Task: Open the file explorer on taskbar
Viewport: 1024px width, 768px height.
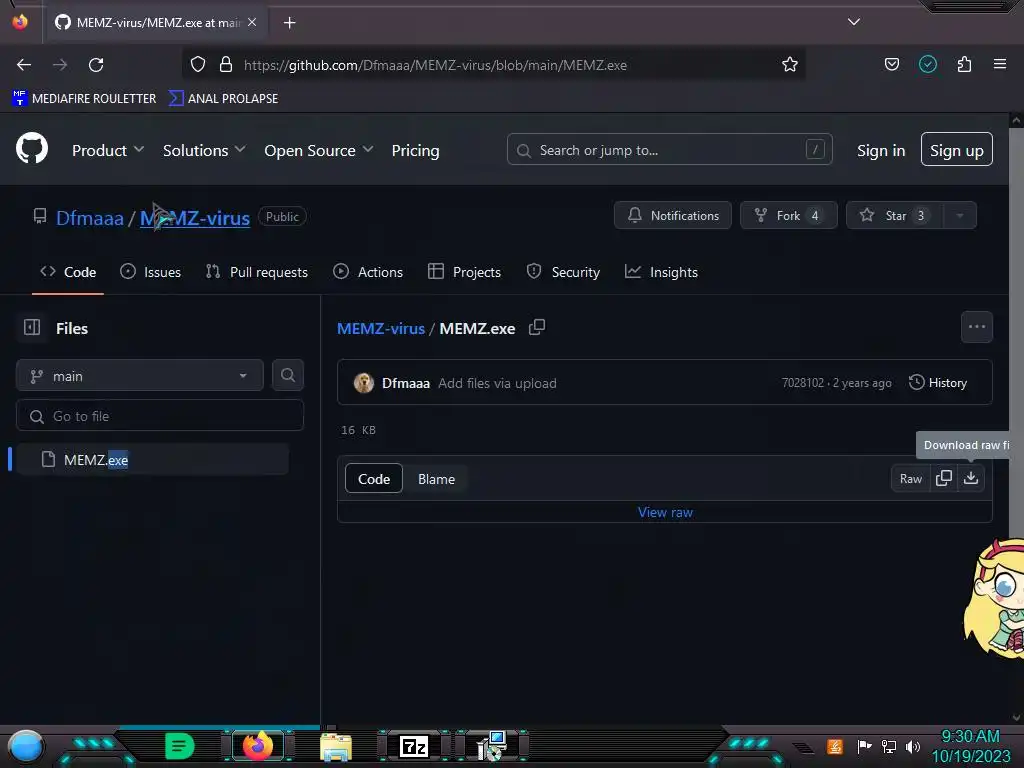Action: click(336, 747)
